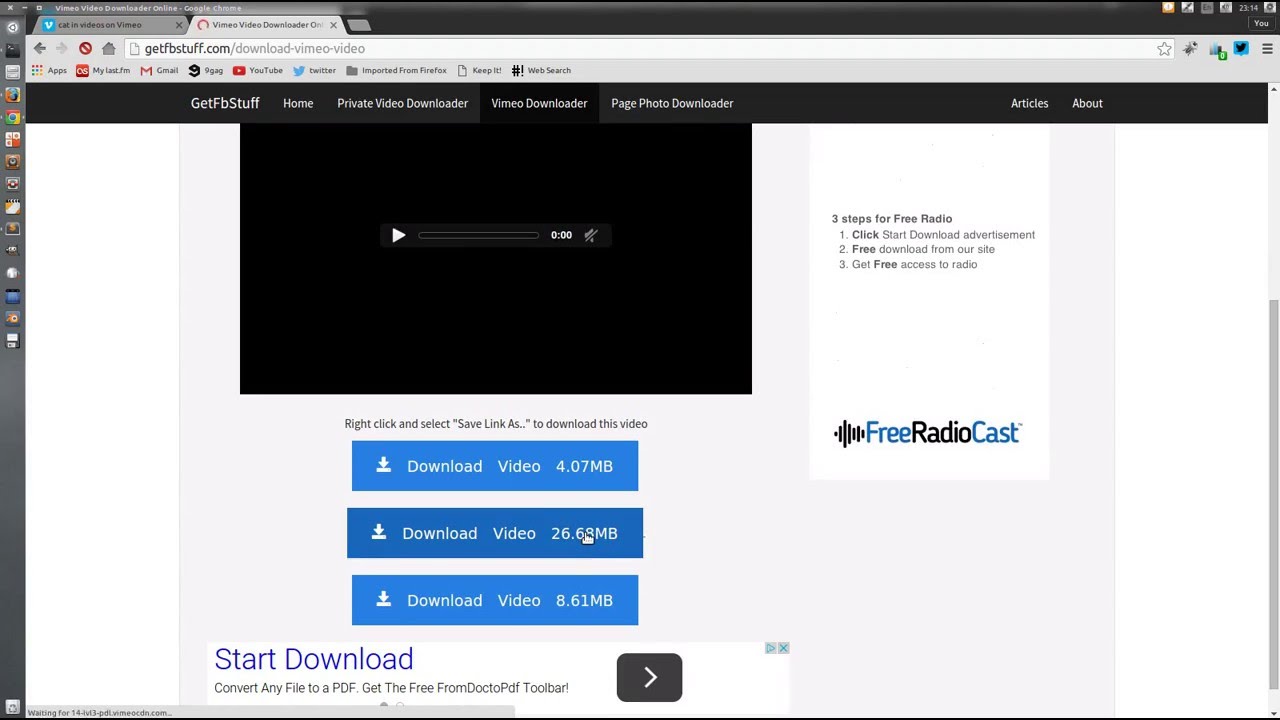Viewport: 1280px width, 720px height.
Task: Open the Twitter extension in the toolbar
Action: pyautogui.click(x=1241, y=48)
